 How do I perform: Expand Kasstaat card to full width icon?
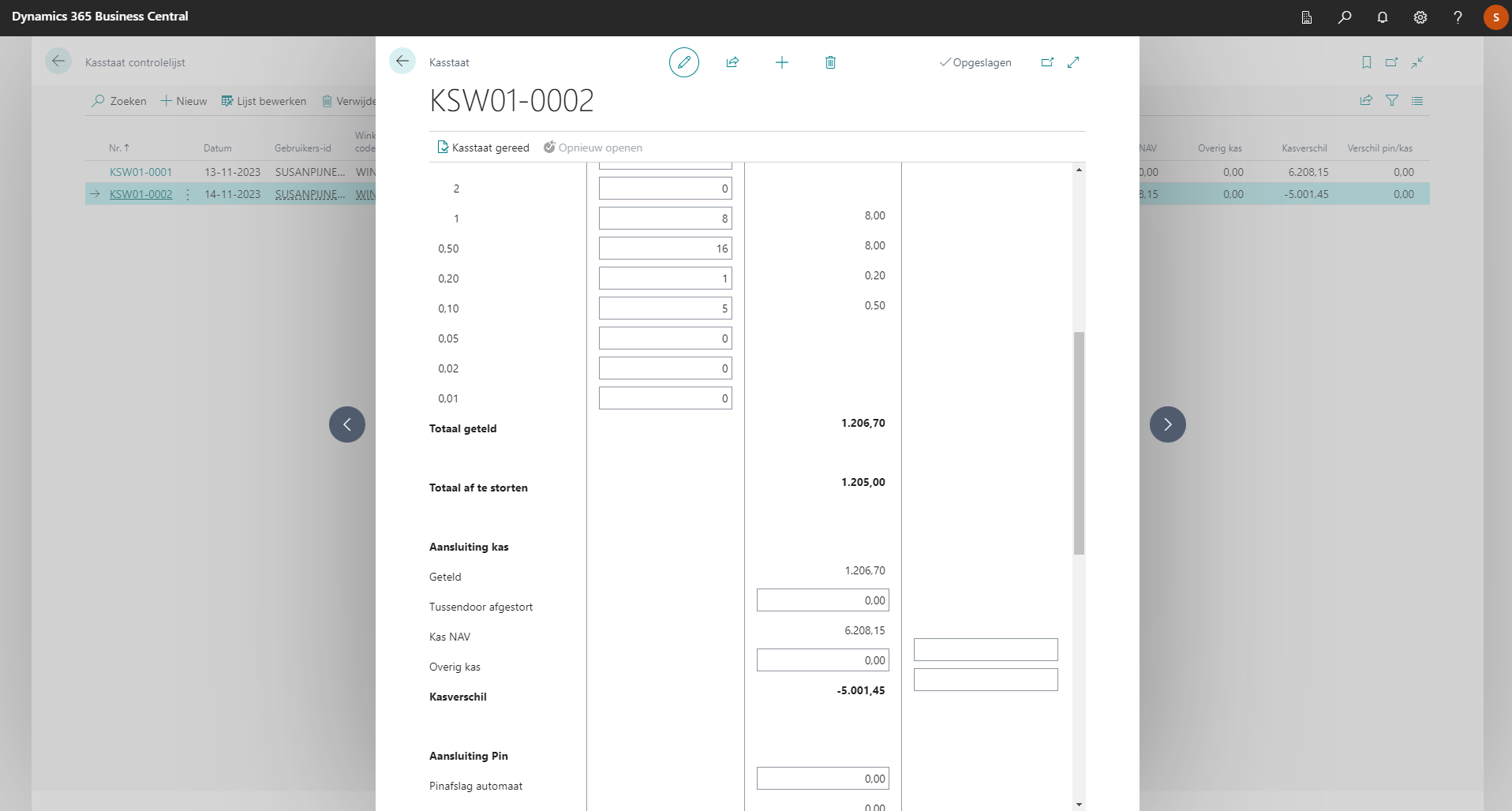pyautogui.click(x=1073, y=62)
